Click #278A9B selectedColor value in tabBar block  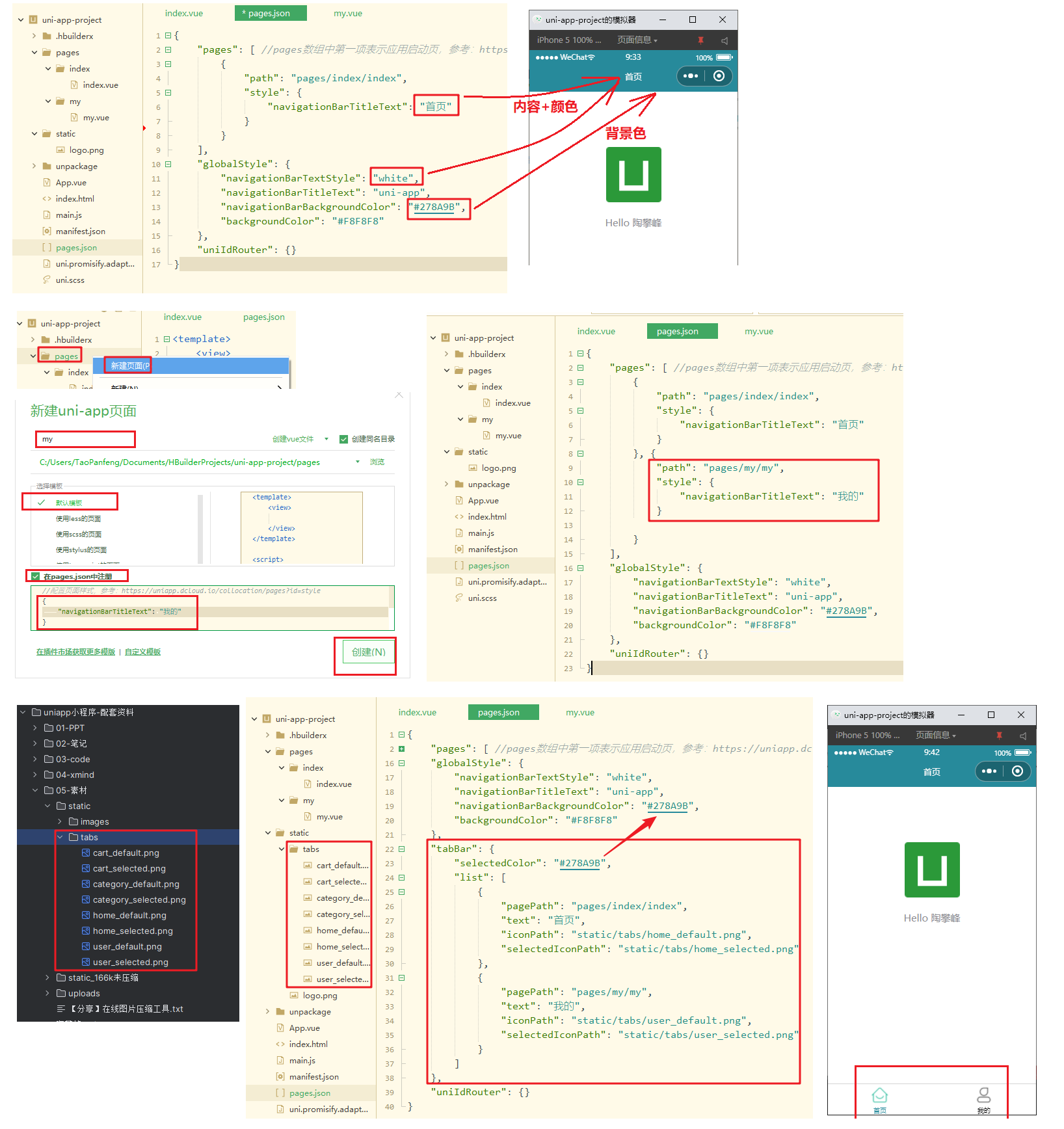coord(579,863)
